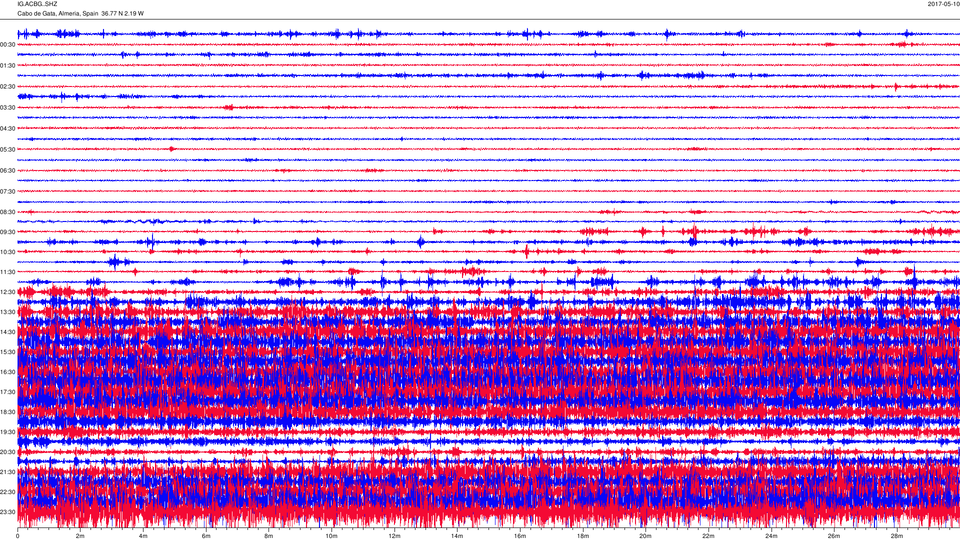Click the 16m axis tick label
The image size is (960, 540).
click(520, 536)
